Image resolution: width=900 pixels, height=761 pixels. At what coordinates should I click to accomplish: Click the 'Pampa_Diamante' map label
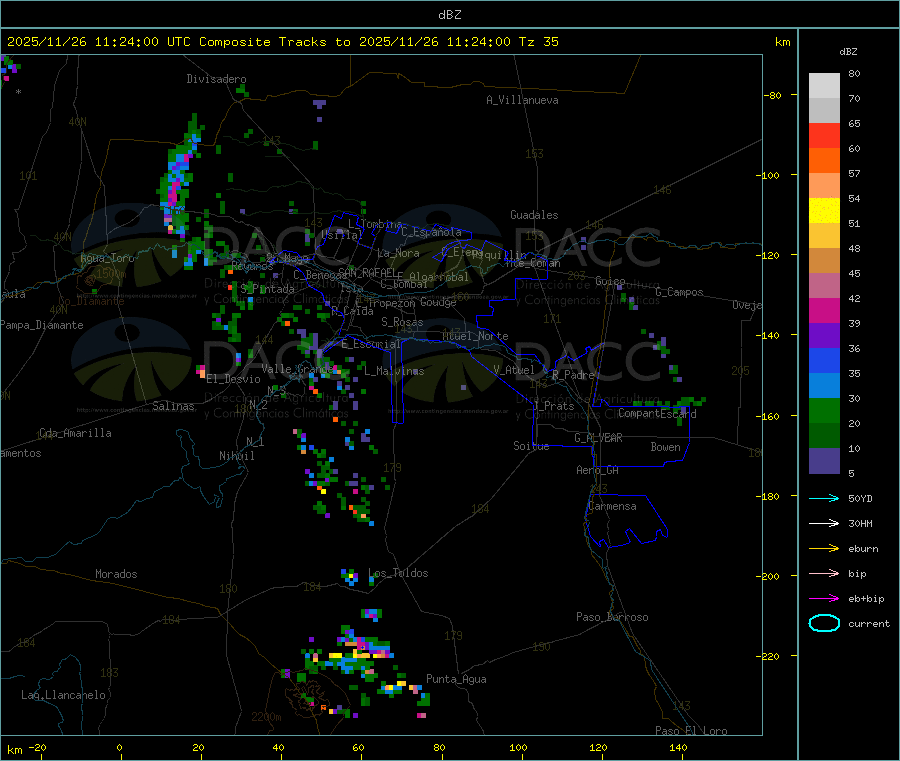click(x=42, y=325)
